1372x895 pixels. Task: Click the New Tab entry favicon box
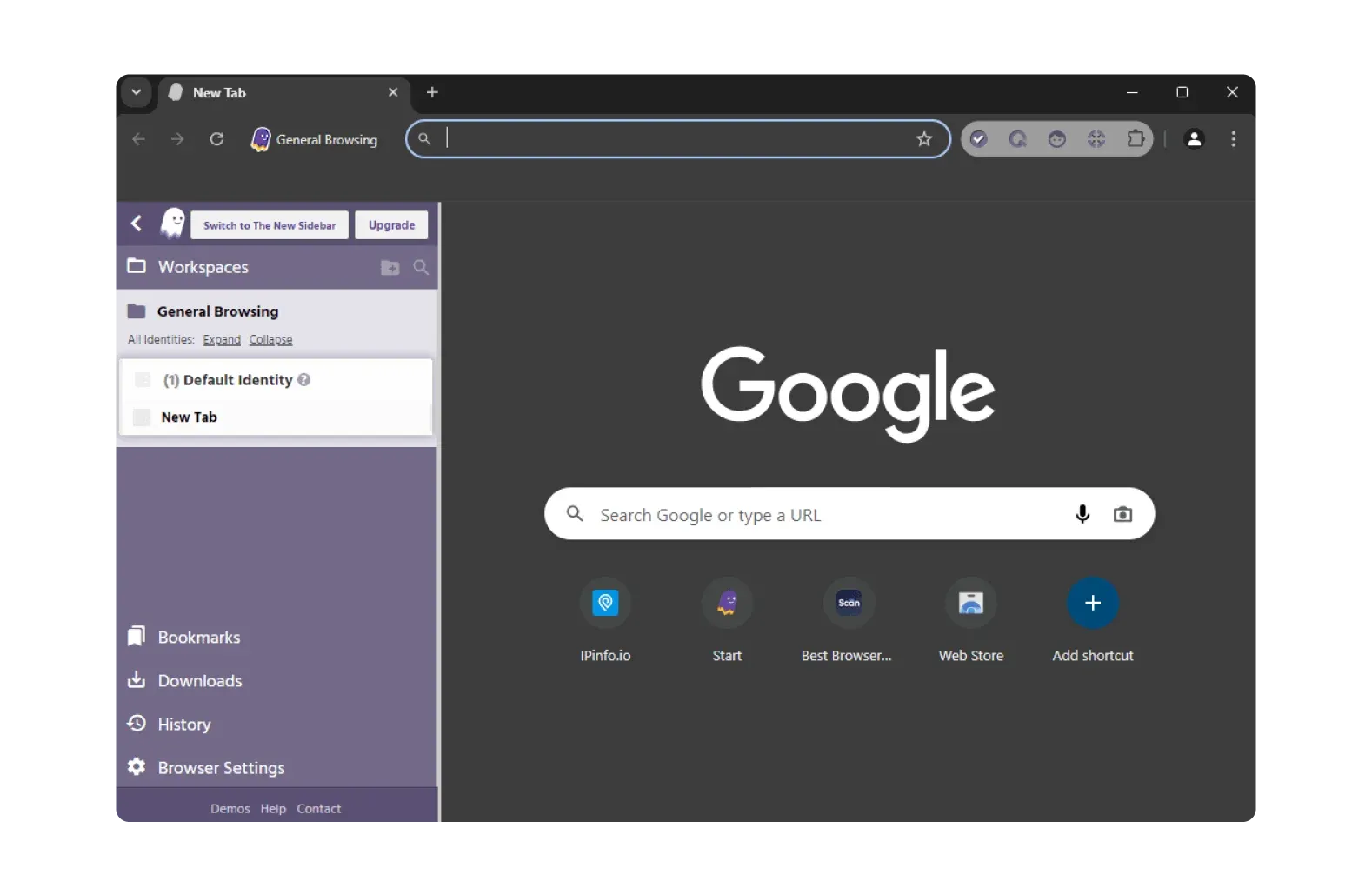(x=142, y=417)
